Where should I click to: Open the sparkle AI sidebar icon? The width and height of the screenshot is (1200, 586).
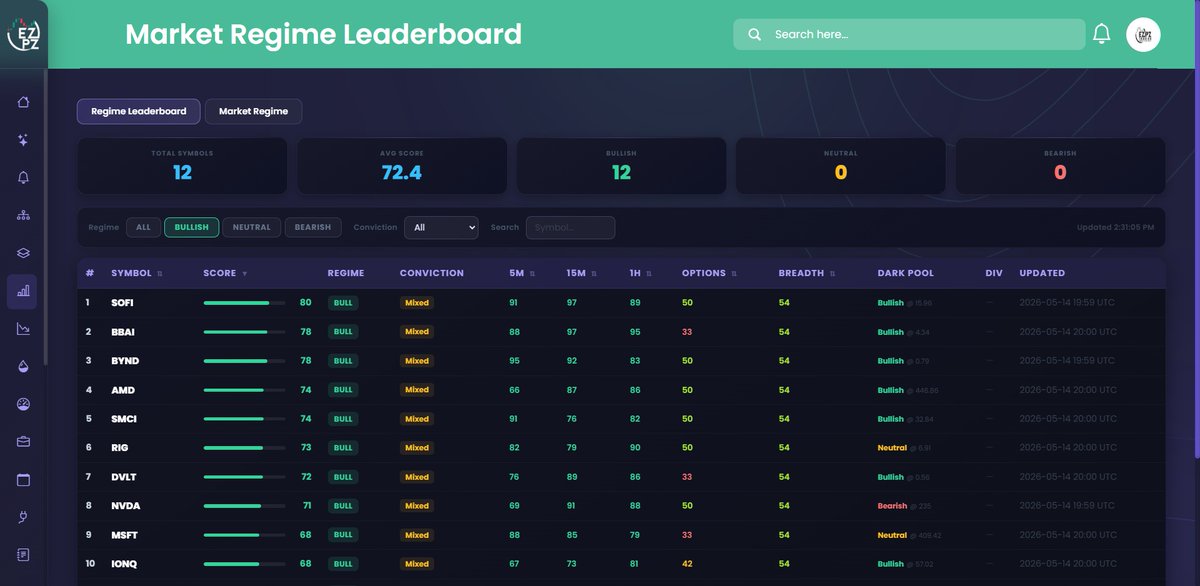pyautogui.click(x=23, y=140)
